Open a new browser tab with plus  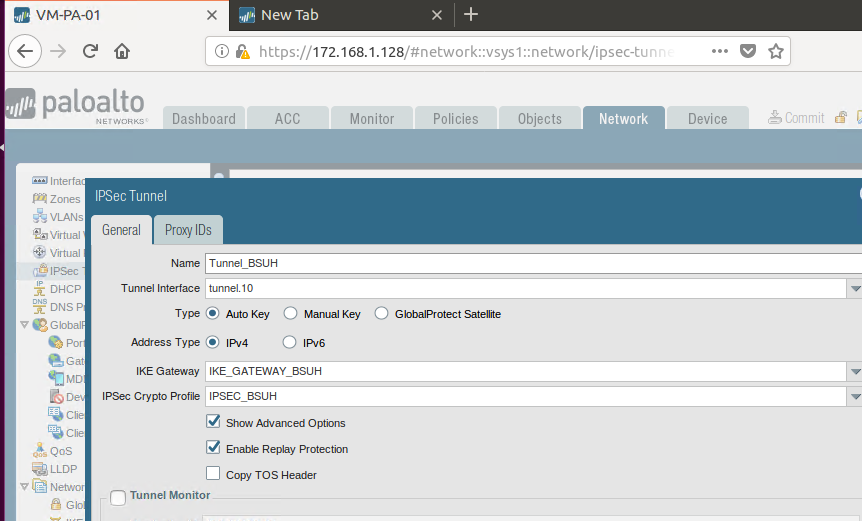pyautogui.click(x=471, y=14)
